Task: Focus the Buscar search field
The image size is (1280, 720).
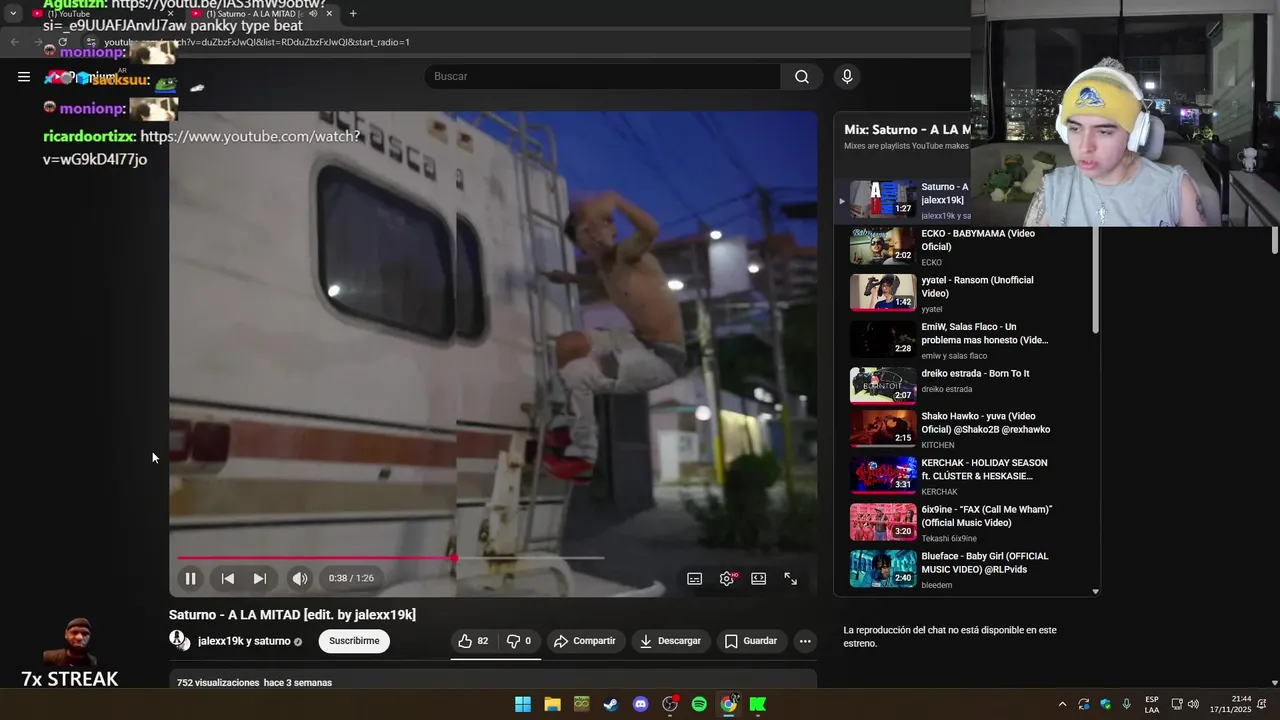Action: (603, 76)
